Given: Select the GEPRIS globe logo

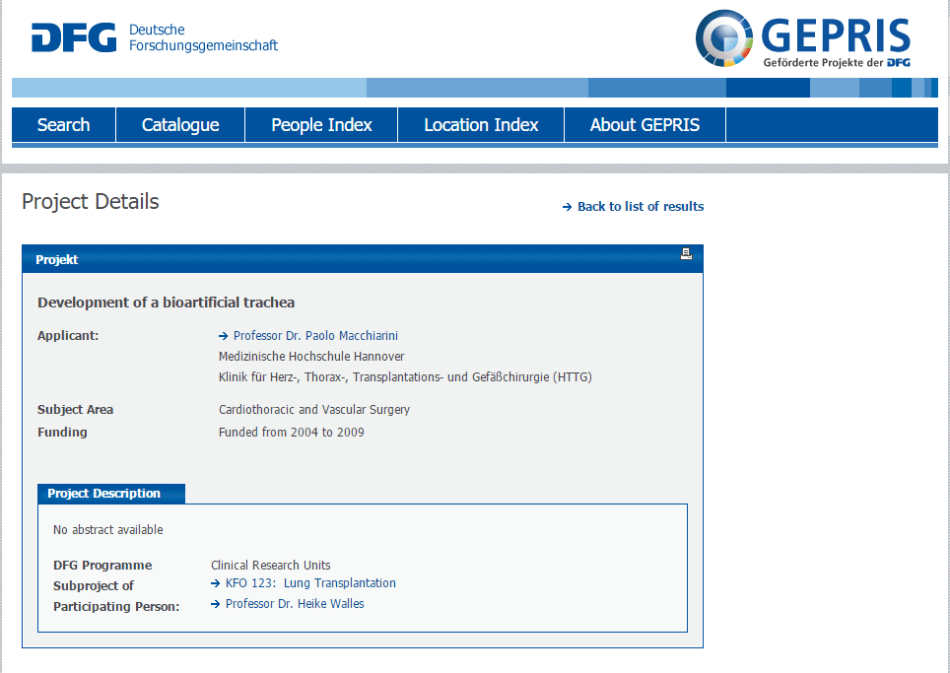Looking at the screenshot, I should (x=723, y=40).
